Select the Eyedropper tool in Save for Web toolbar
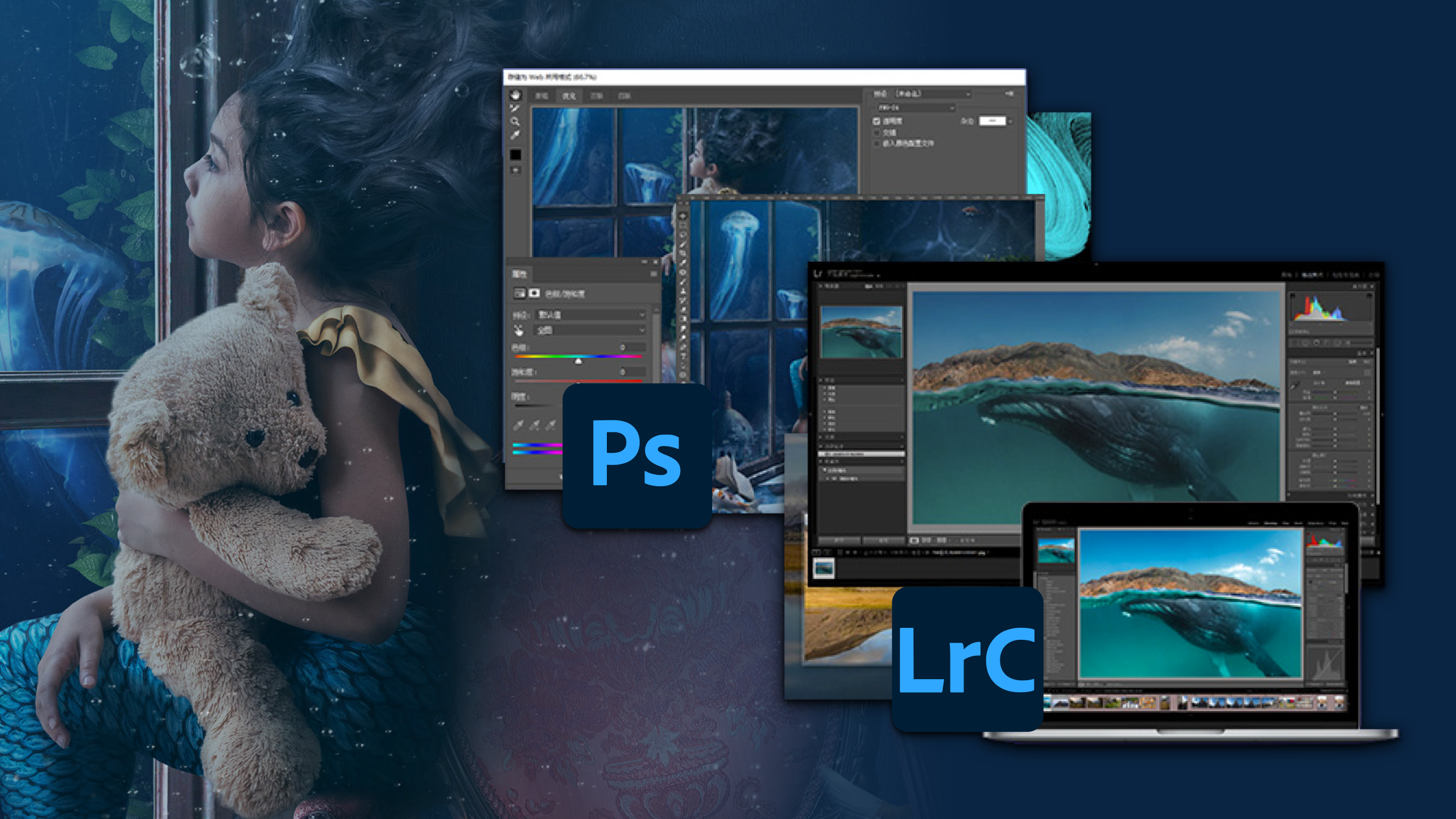 (515, 135)
